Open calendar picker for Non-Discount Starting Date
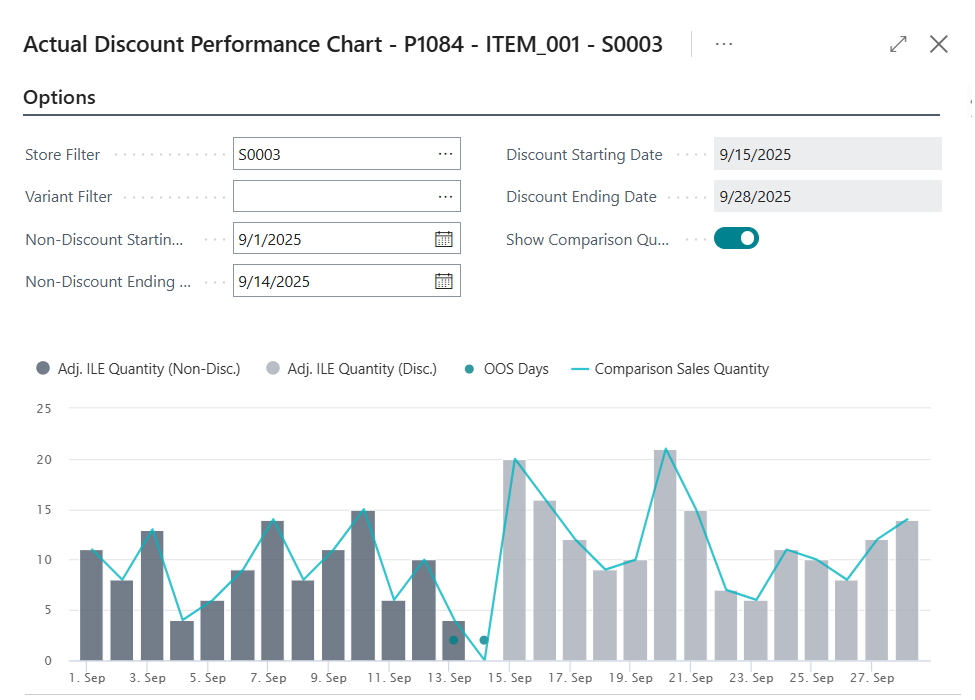 (444, 239)
